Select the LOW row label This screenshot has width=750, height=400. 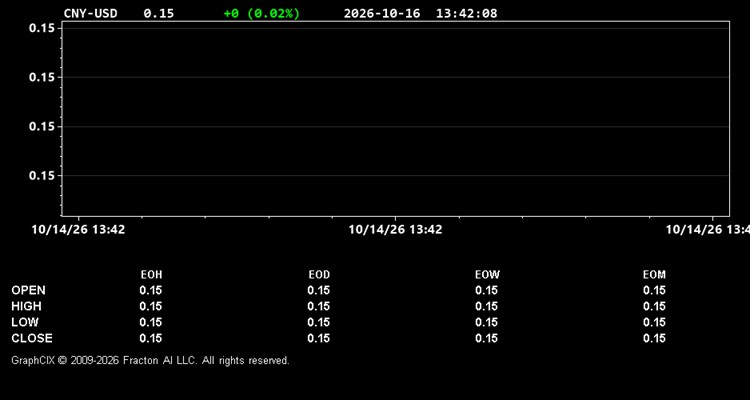coord(25,322)
